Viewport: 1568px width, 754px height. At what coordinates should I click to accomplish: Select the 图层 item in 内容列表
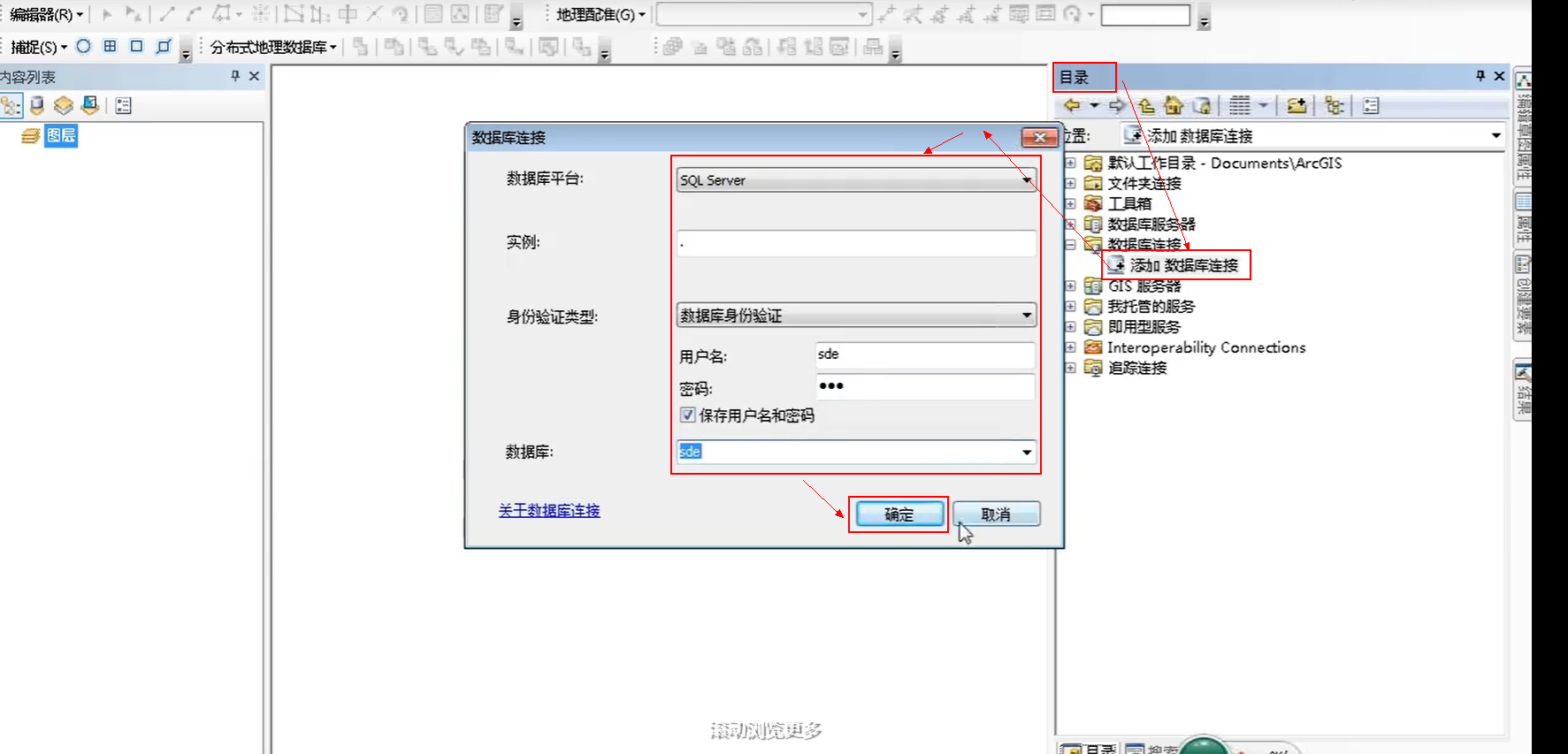(x=61, y=135)
